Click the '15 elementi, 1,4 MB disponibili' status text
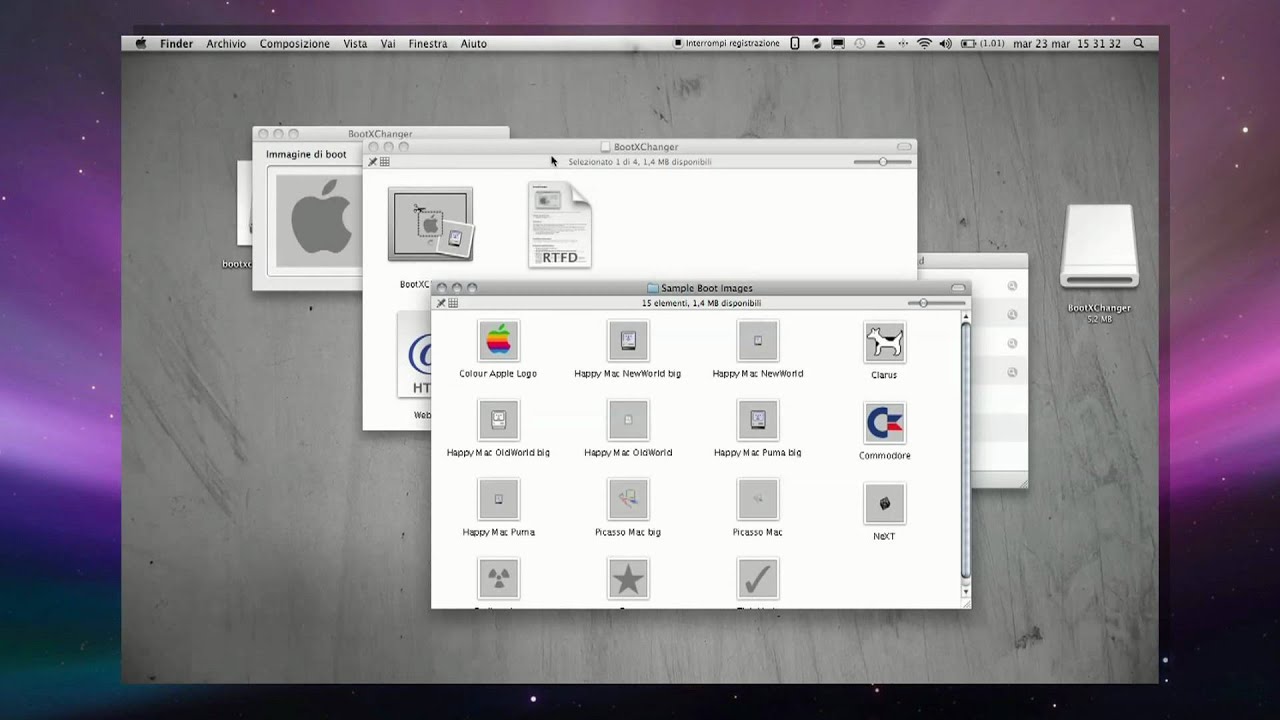 701,303
